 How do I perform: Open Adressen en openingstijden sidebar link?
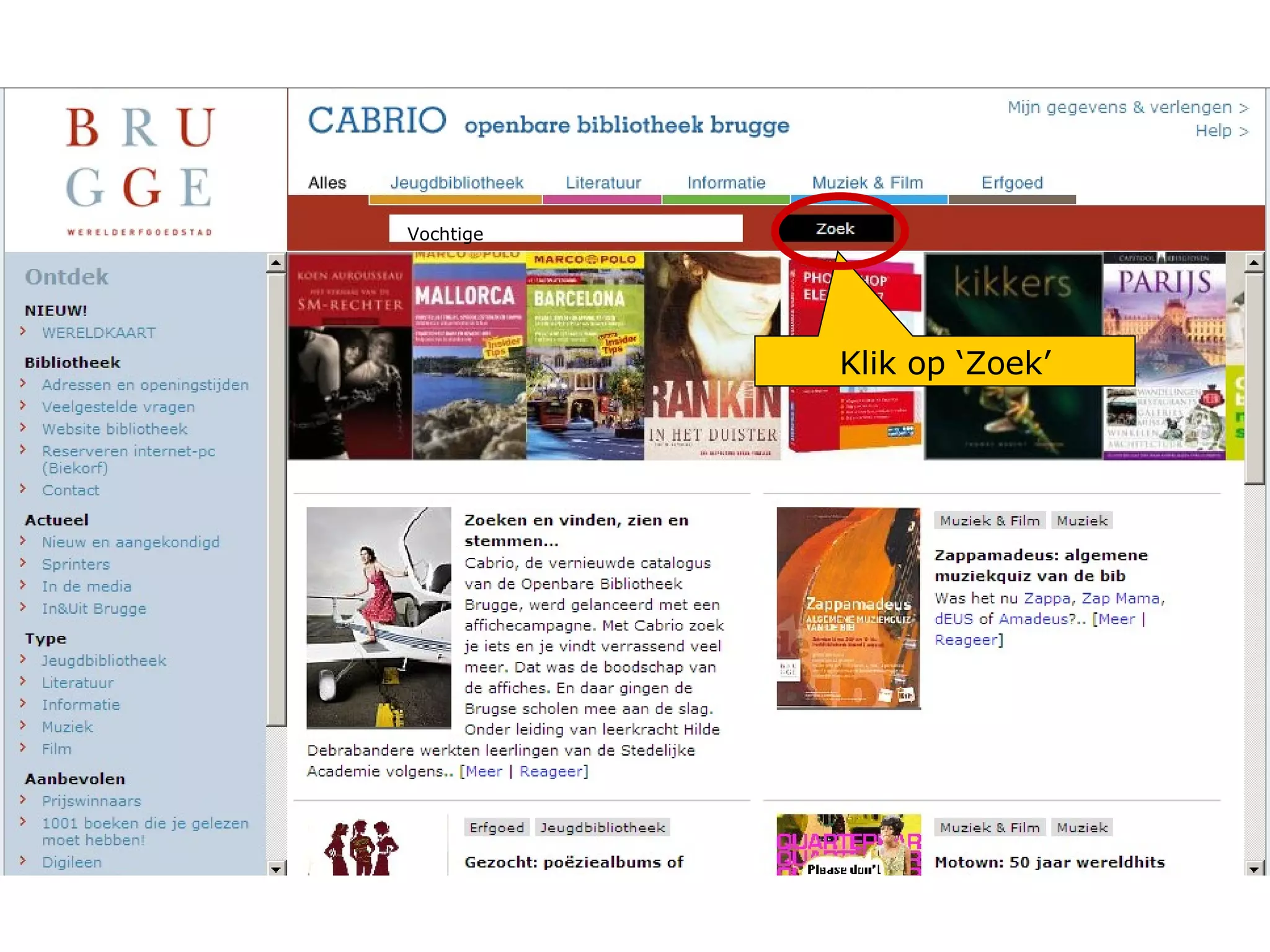click(x=145, y=385)
